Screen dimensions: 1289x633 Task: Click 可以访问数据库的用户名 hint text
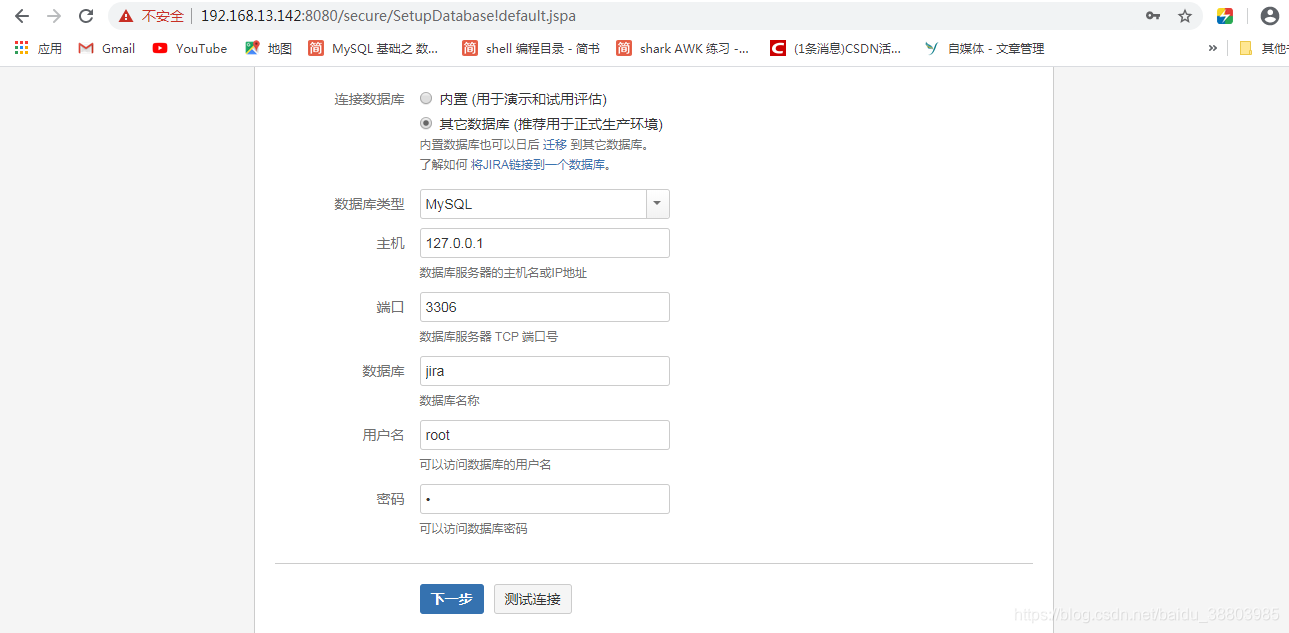click(x=486, y=464)
